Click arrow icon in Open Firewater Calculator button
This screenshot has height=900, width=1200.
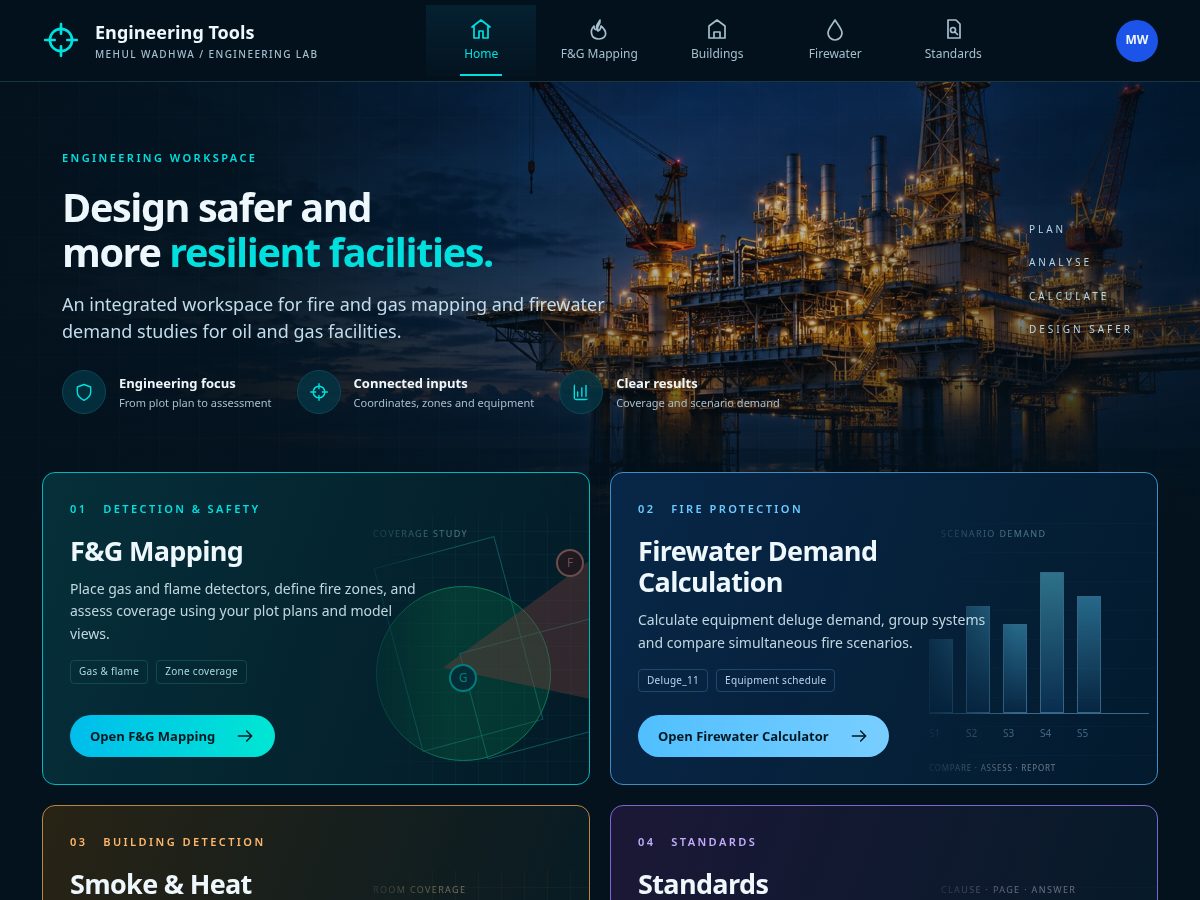(859, 736)
